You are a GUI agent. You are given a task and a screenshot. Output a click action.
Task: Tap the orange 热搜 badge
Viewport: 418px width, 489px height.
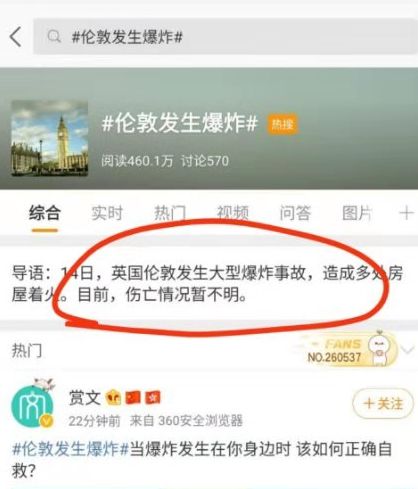click(x=282, y=125)
